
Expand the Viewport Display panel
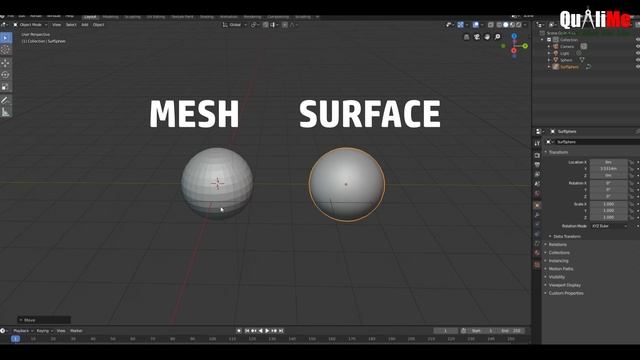click(x=564, y=285)
